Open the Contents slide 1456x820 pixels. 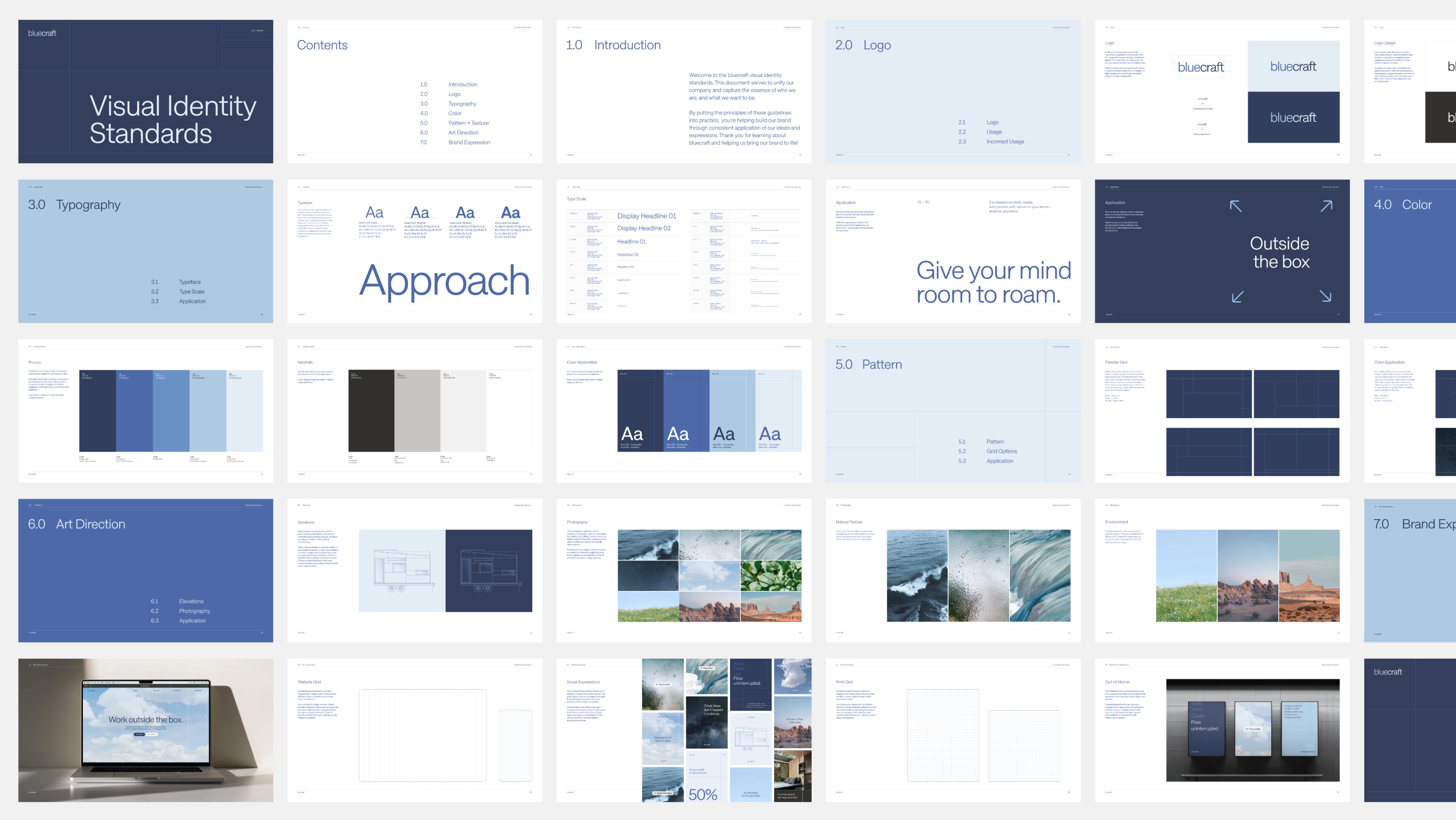click(414, 92)
